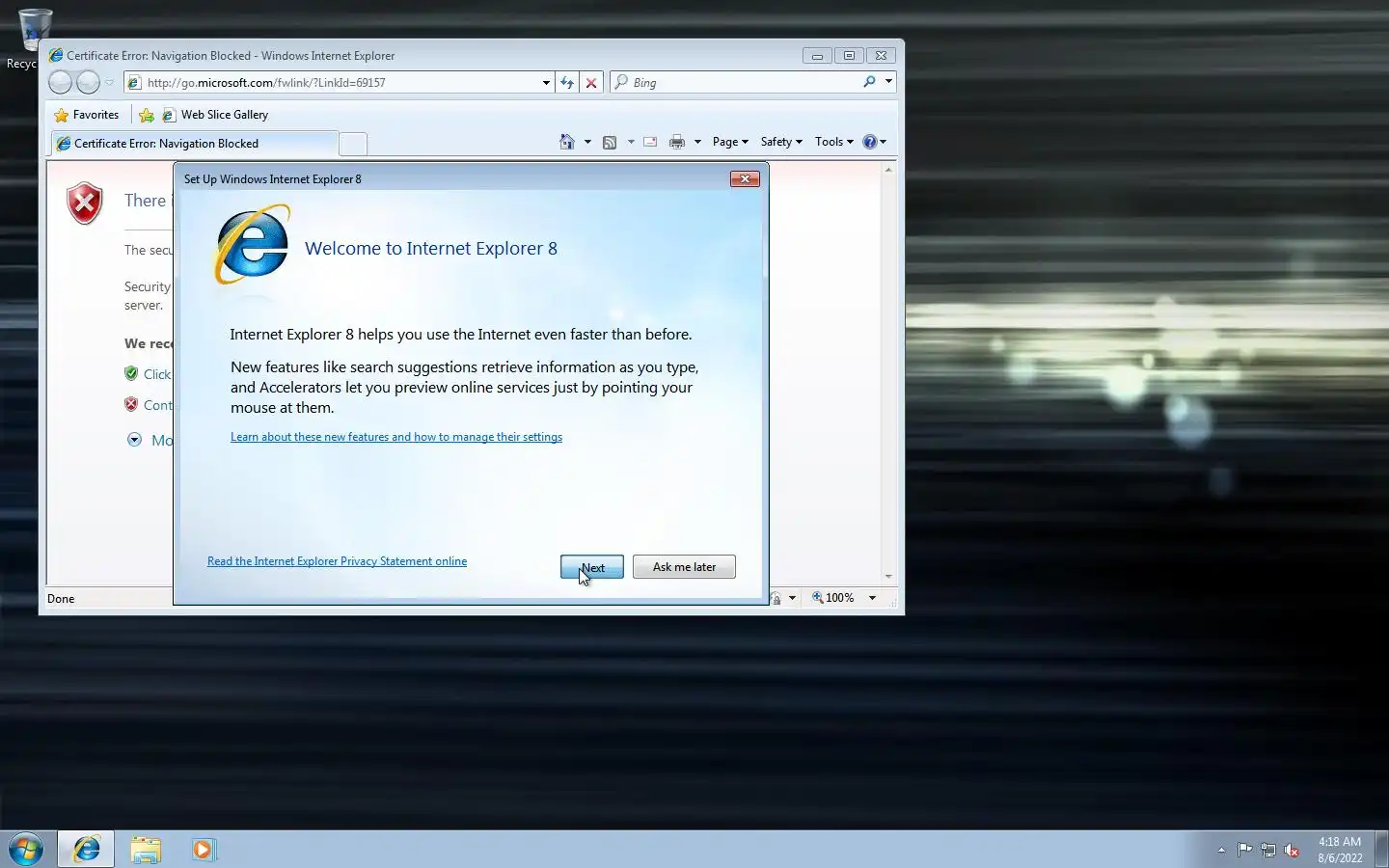Expand the Home button dropdown arrow
The width and height of the screenshot is (1389, 868).
click(587, 142)
